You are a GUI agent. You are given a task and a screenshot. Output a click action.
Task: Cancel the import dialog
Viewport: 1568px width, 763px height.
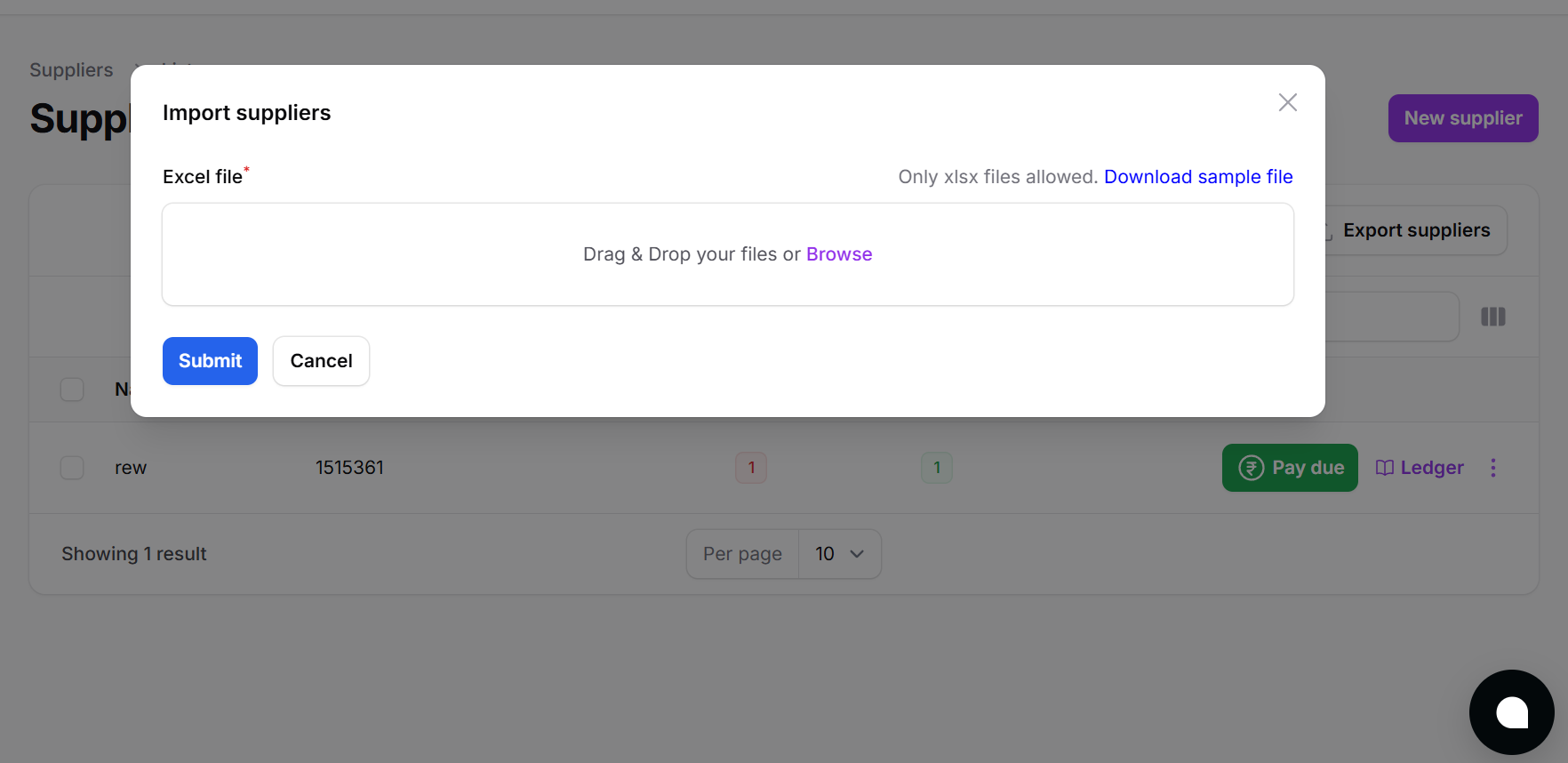[321, 361]
